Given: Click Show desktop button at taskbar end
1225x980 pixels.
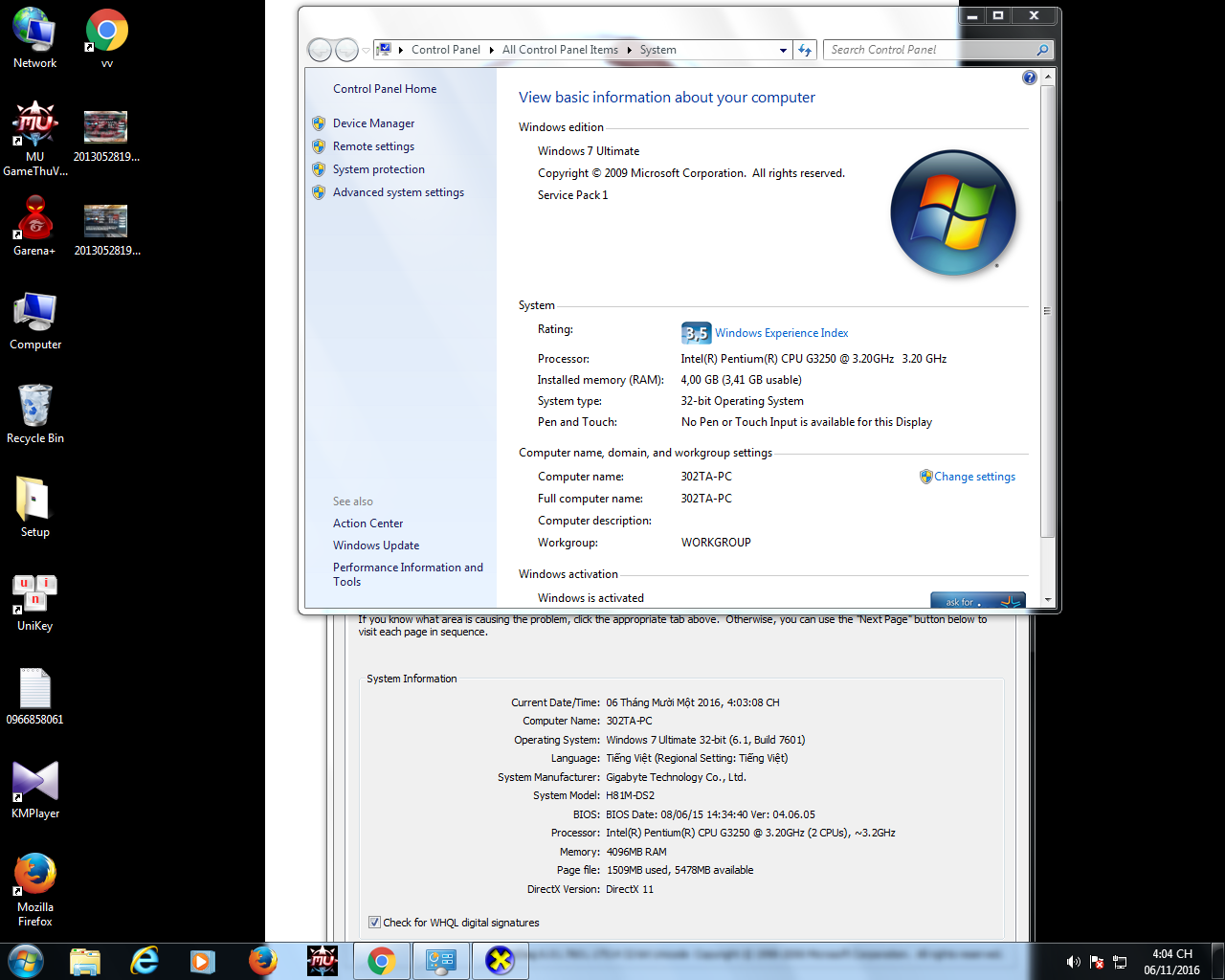Looking at the screenshot, I should 1217,961.
